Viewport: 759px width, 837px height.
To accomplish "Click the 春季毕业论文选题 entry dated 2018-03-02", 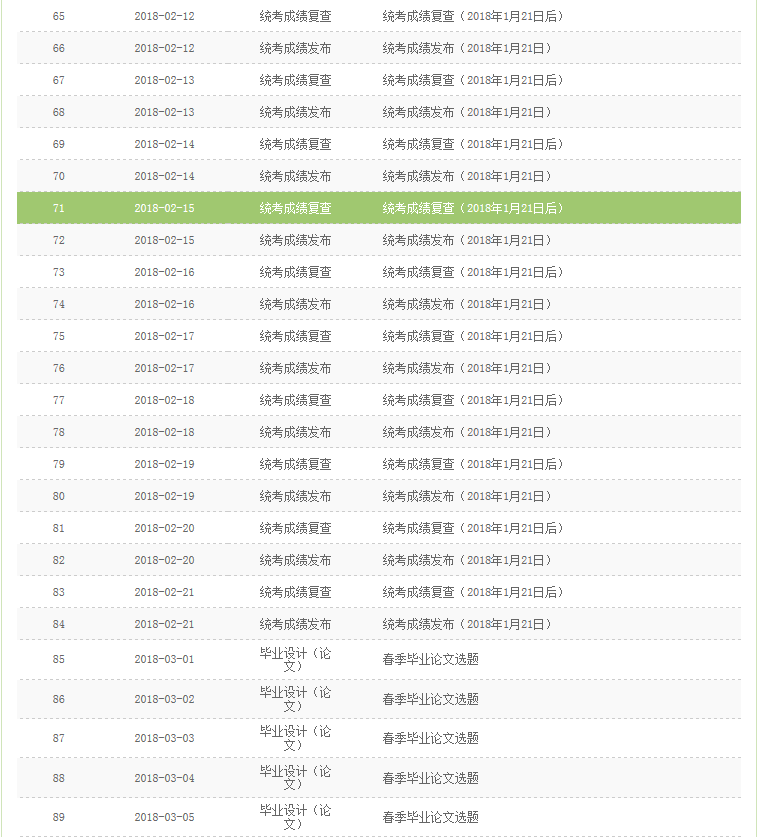I will point(430,699).
